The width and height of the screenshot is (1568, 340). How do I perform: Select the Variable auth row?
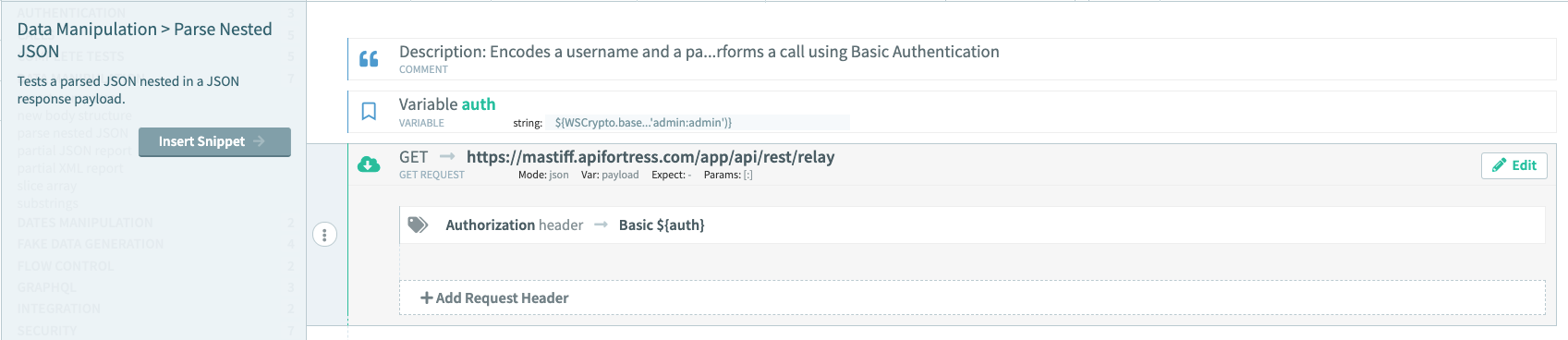tap(952, 112)
